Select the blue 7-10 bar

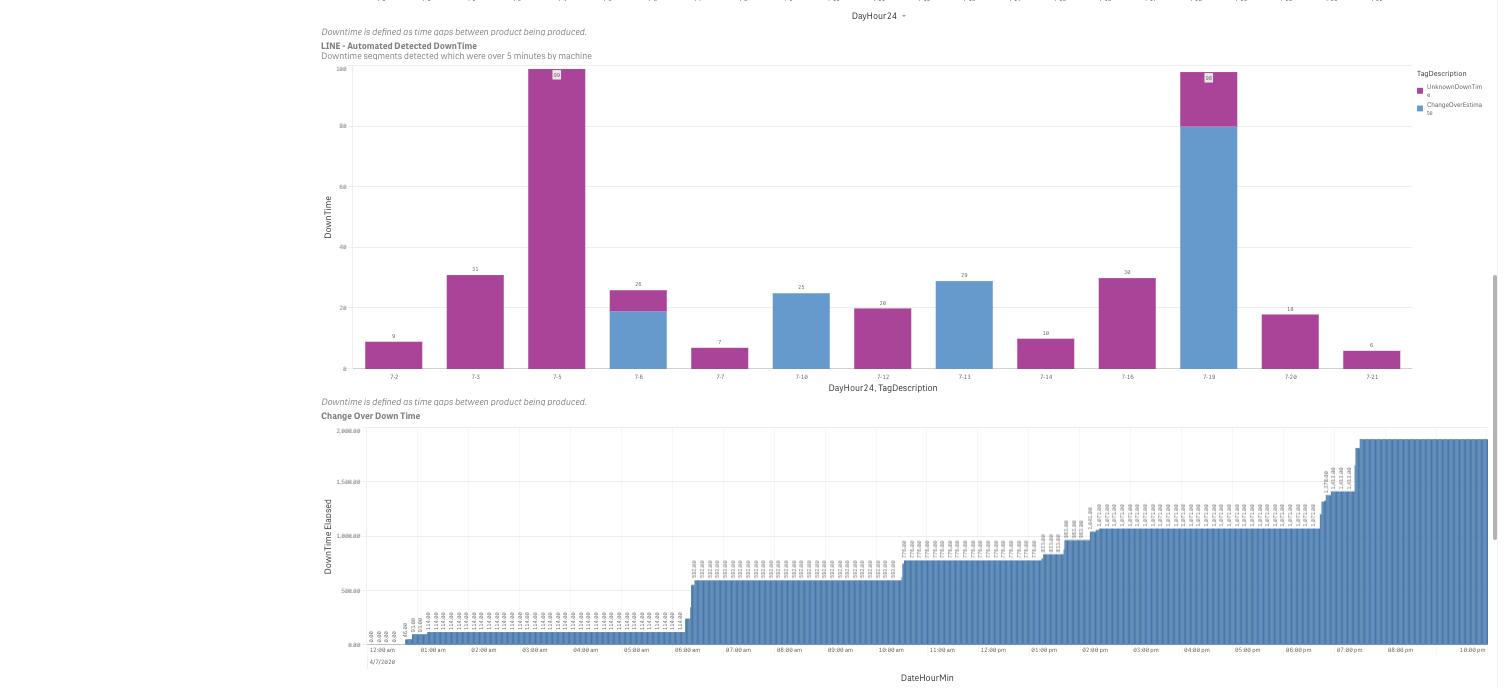click(801, 331)
